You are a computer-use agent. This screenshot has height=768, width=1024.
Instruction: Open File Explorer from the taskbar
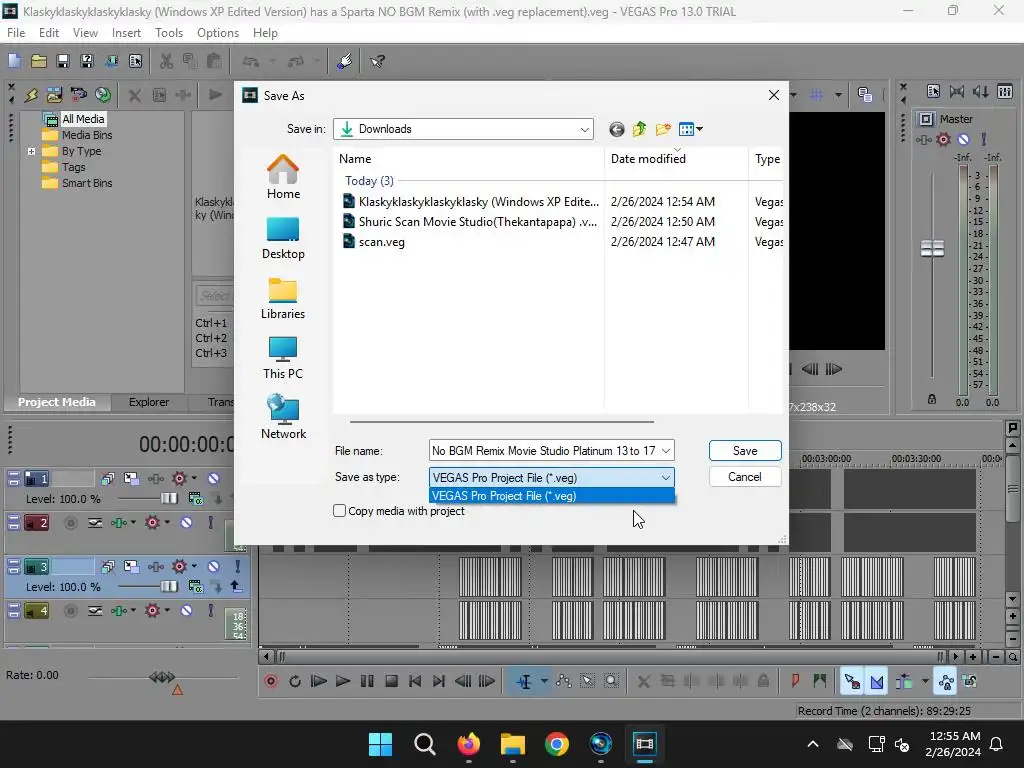click(513, 743)
